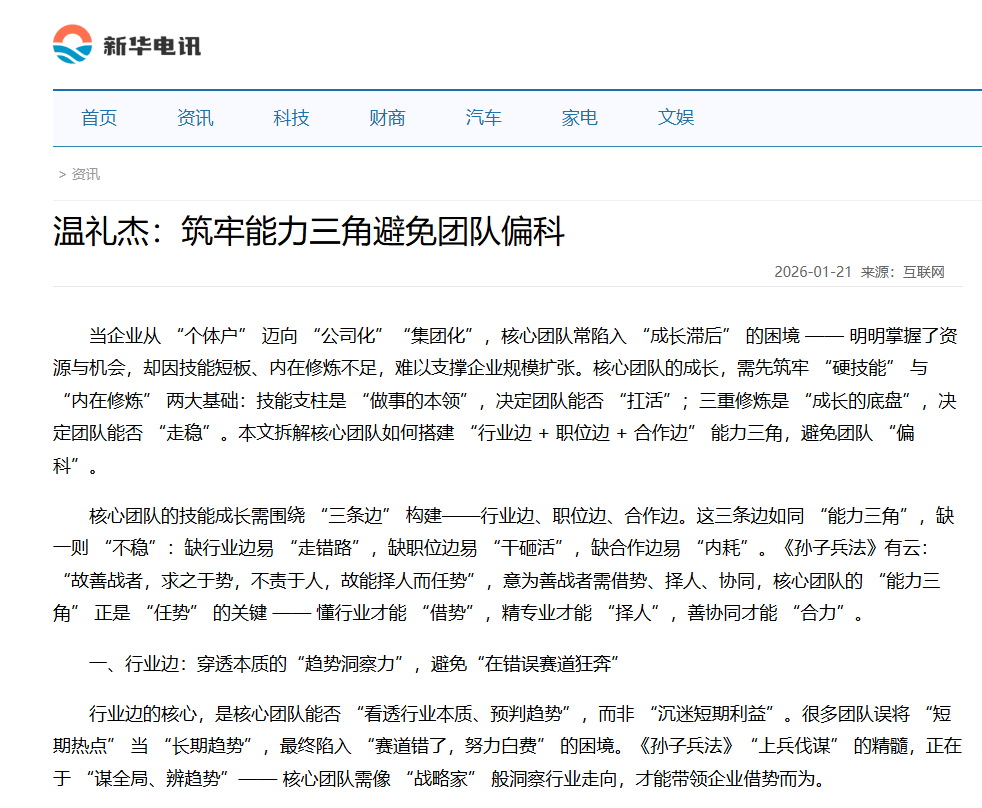Open the 汽车 automotive section
The height and width of the screenshot is (808, 982).
[x=482, y=118]
